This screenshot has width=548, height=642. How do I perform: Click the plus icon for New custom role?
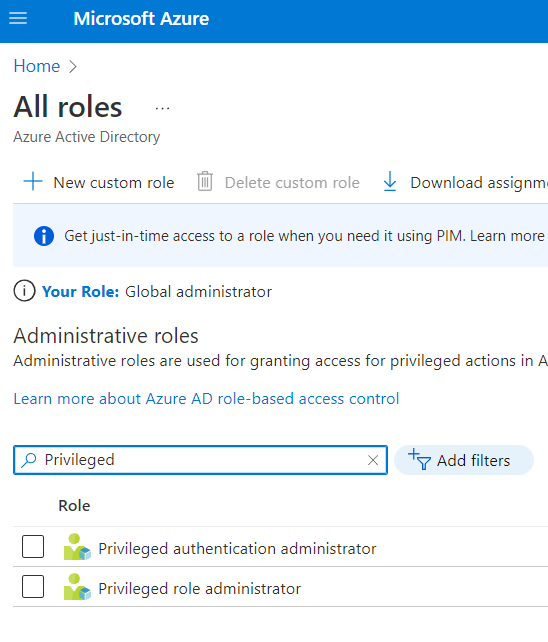33,181
